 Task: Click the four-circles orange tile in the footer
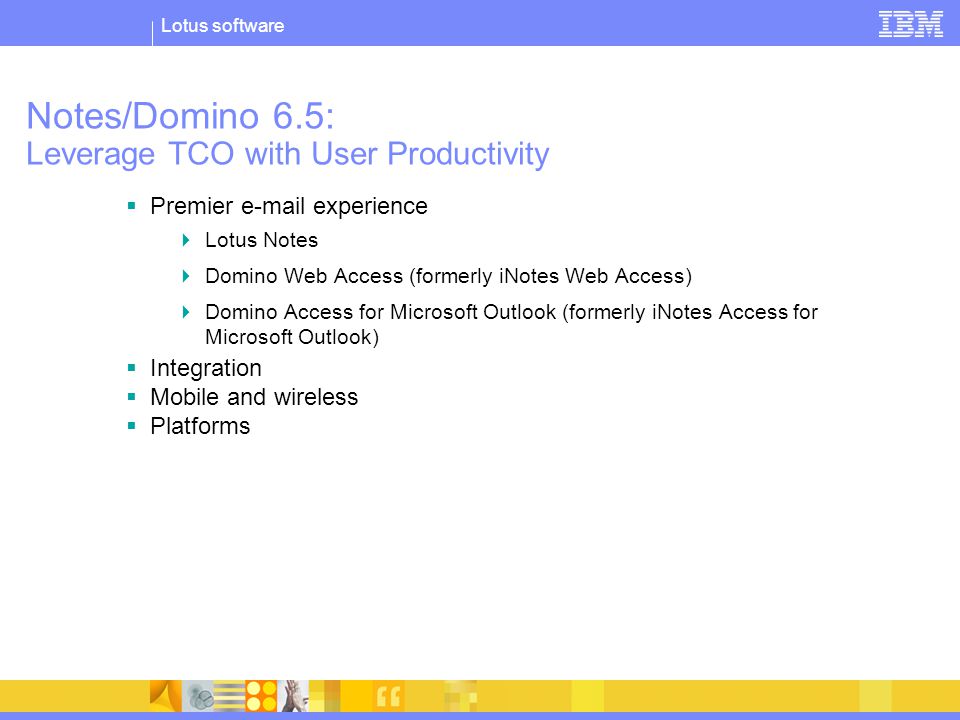(x=261, y=696)
